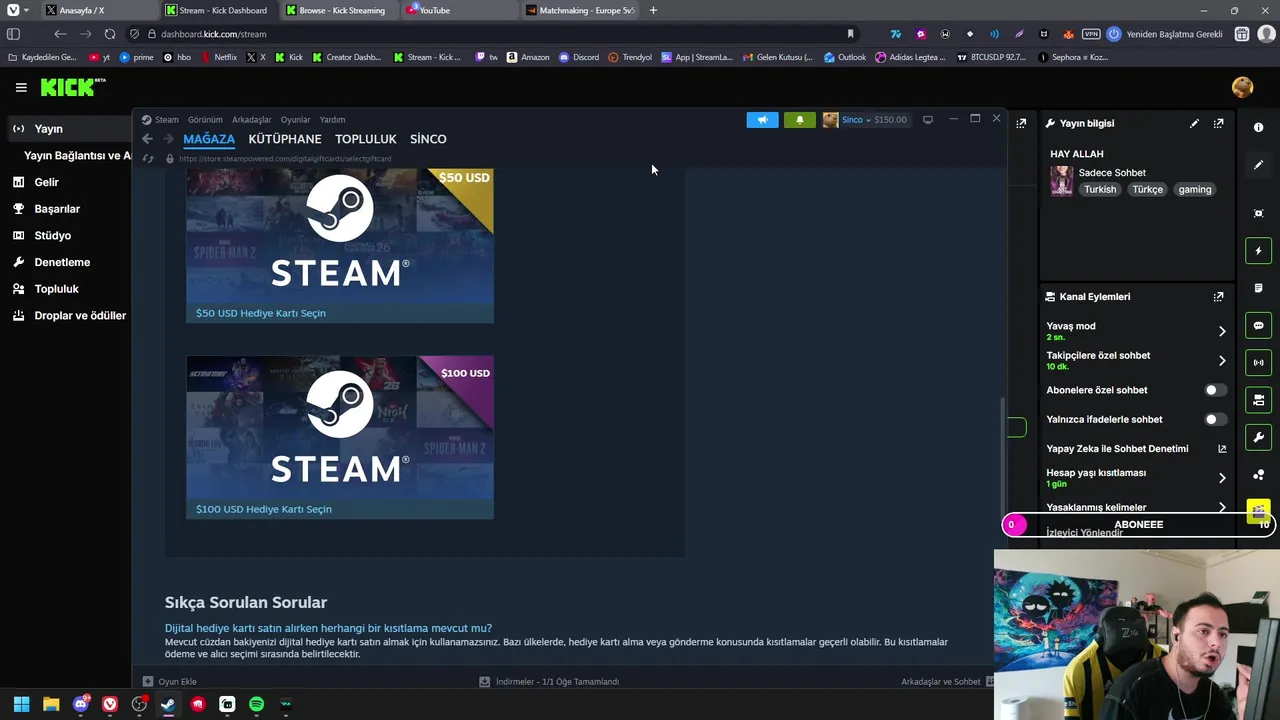
Task: Open İndirmeler downloads status in Steam footer
Action: coord(549,682)
